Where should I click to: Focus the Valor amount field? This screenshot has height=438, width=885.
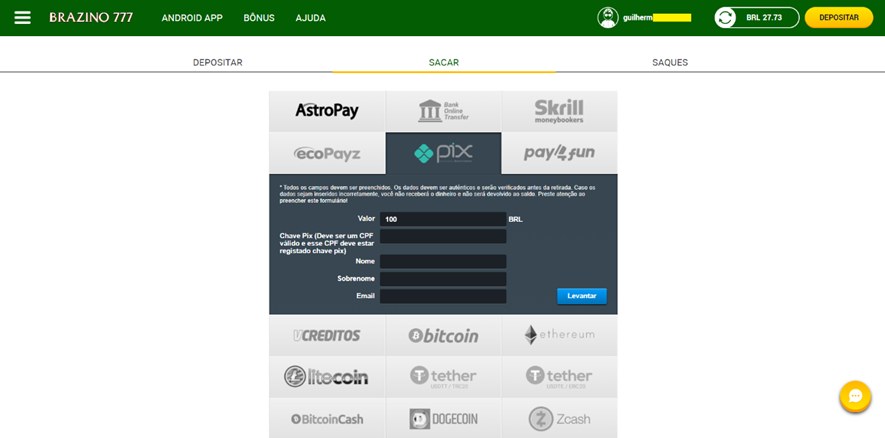pos(443,219)
